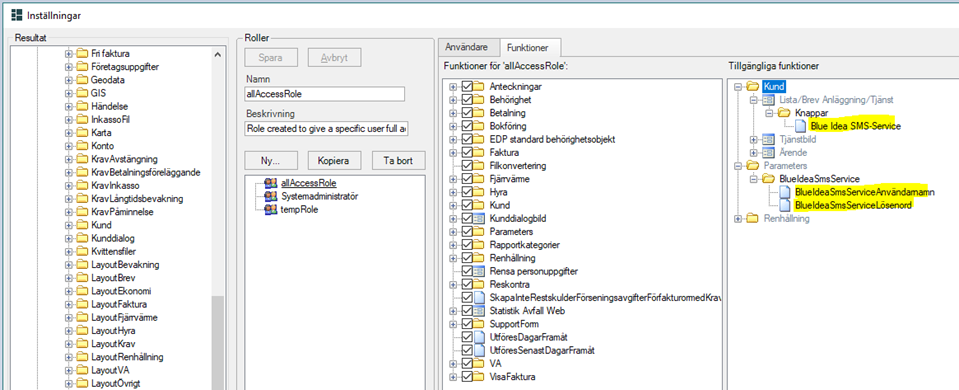Click the Inställningar window title icon
Screen dimensions: 959x390
tap(17, 15)
